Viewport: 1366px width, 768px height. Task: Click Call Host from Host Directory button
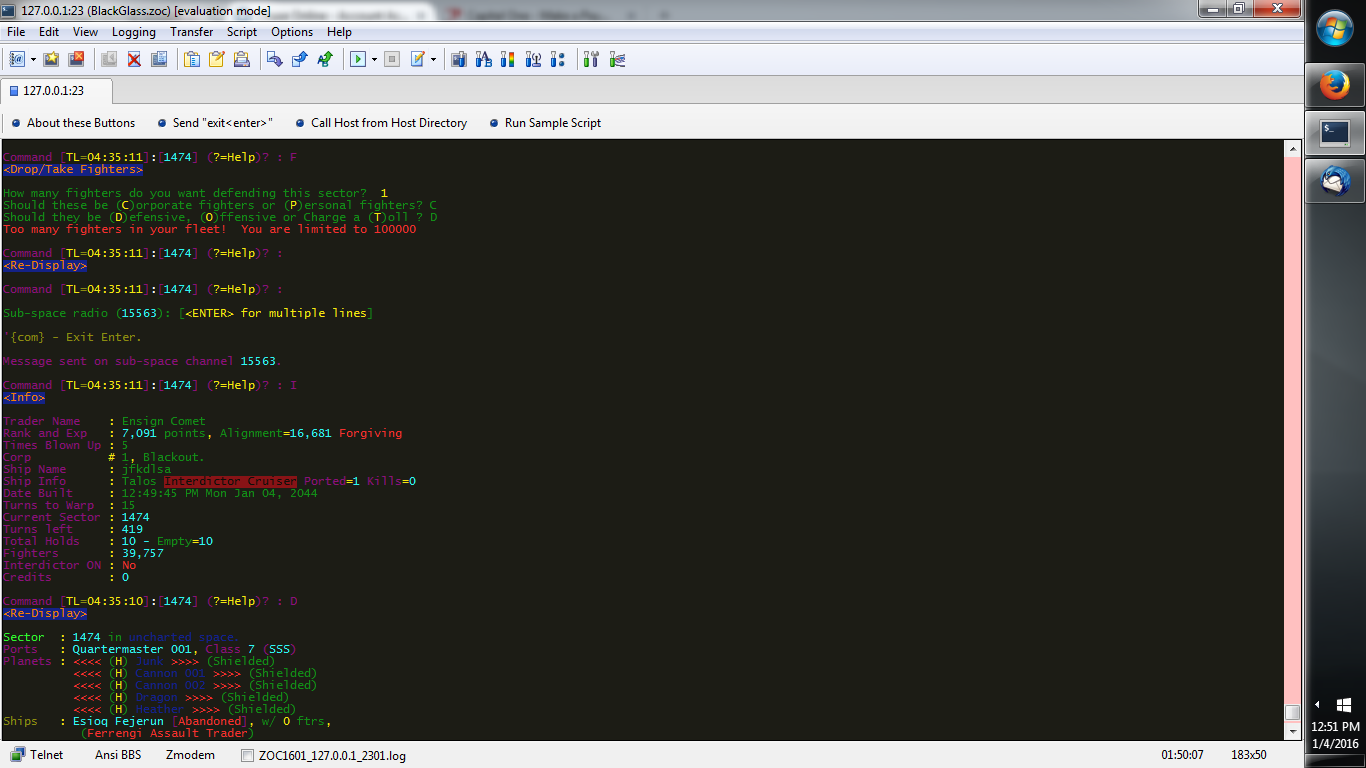388,123
